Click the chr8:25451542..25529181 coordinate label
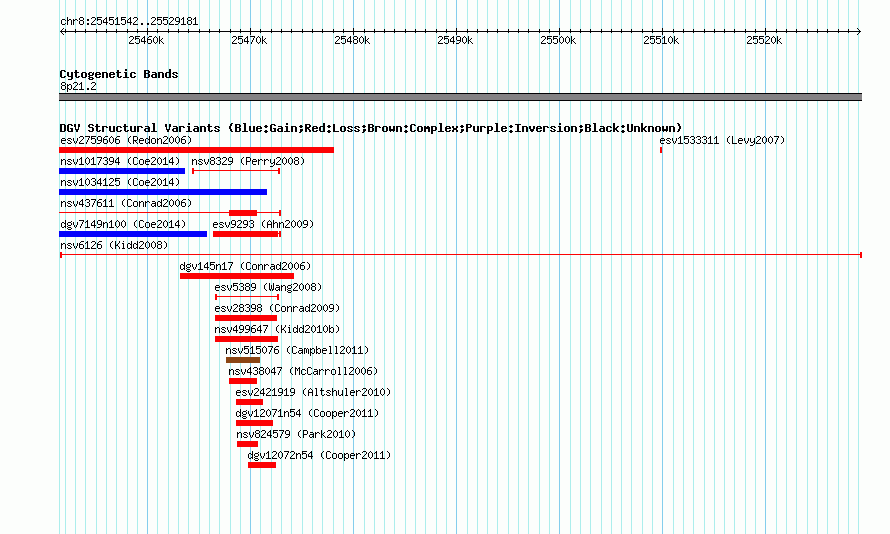The image size is (890, 534). click(x=129, y=22)
